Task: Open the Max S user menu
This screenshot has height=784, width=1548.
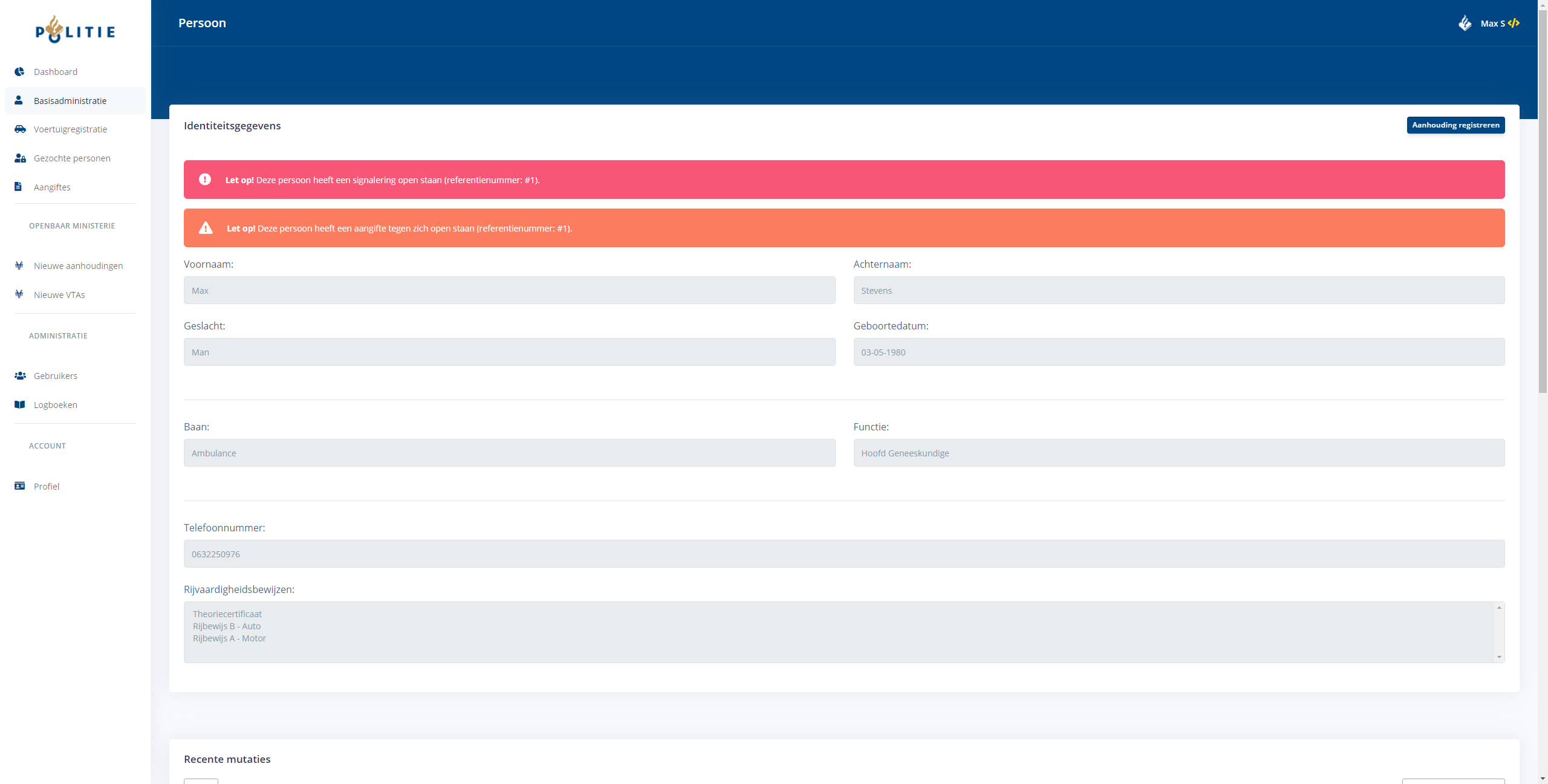Action: (x=1492, y=24)
